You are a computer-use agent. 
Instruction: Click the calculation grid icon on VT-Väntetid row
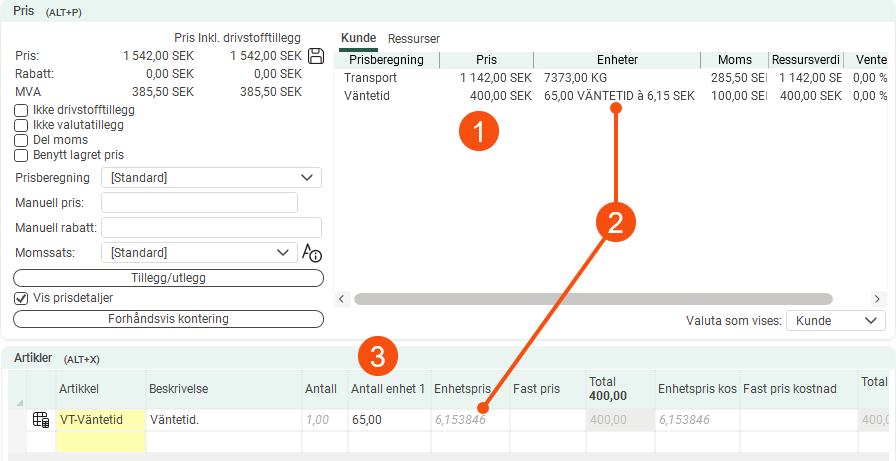41,420
